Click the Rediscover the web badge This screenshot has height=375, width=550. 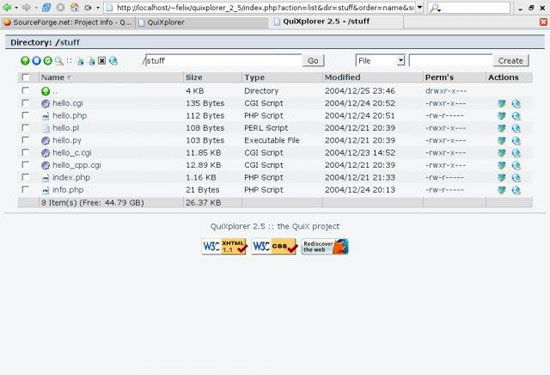click(325, 247)
